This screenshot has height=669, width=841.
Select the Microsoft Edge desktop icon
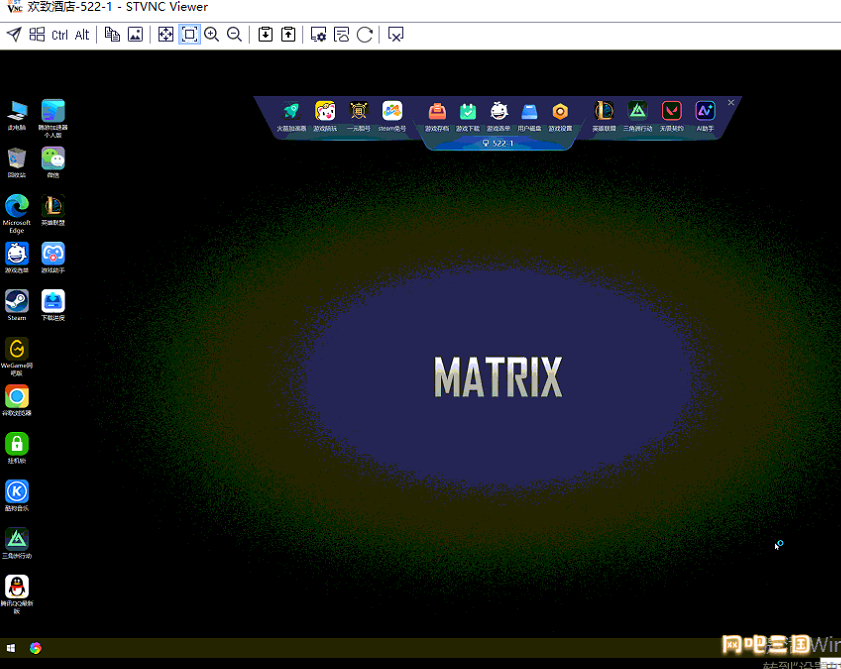tap(17, 214)
